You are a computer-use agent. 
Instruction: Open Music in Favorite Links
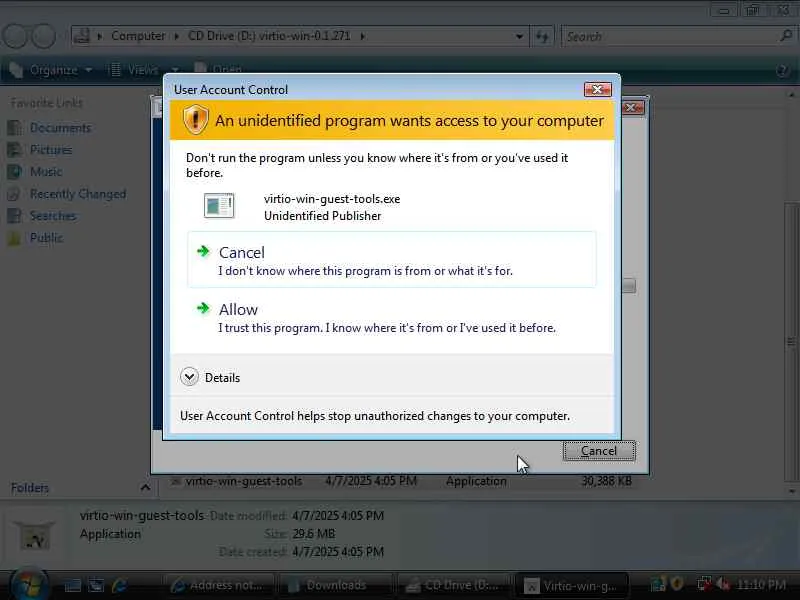[x=46, y=172]
